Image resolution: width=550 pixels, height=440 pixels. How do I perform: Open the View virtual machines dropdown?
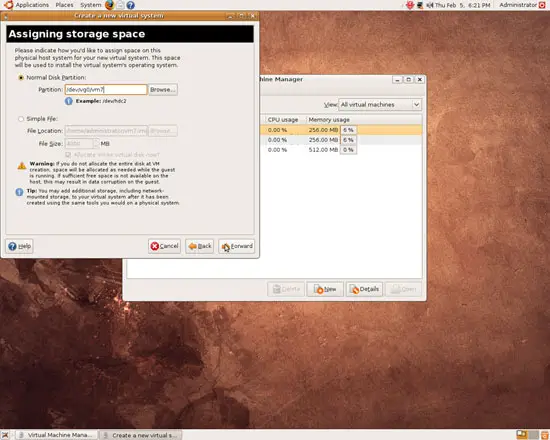(x=380, y=105)
